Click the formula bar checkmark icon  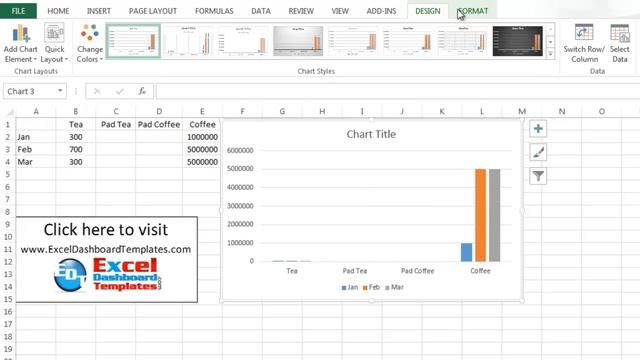tap(120, 91)
